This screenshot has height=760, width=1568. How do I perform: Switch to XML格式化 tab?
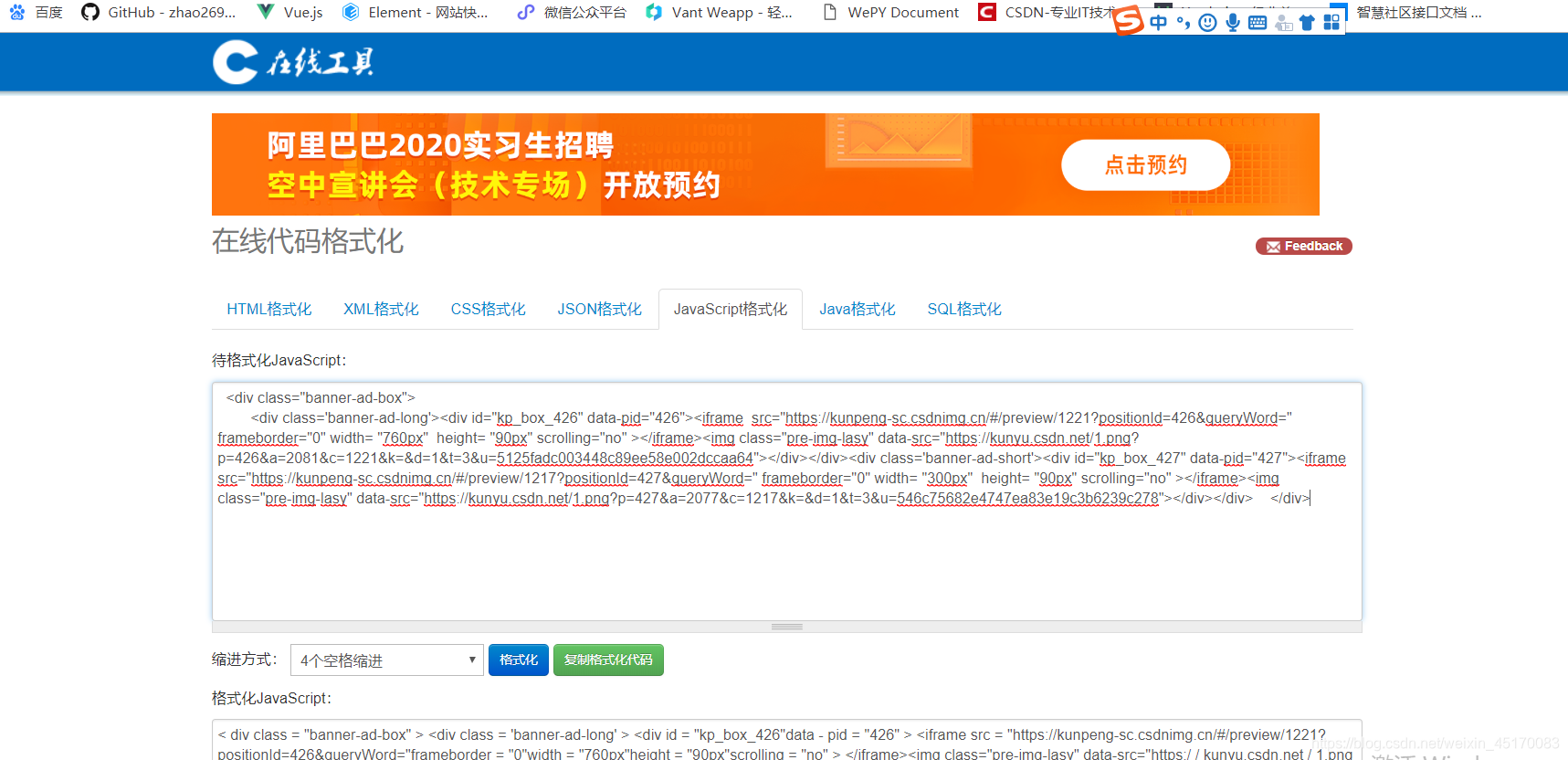coord(381,309)
